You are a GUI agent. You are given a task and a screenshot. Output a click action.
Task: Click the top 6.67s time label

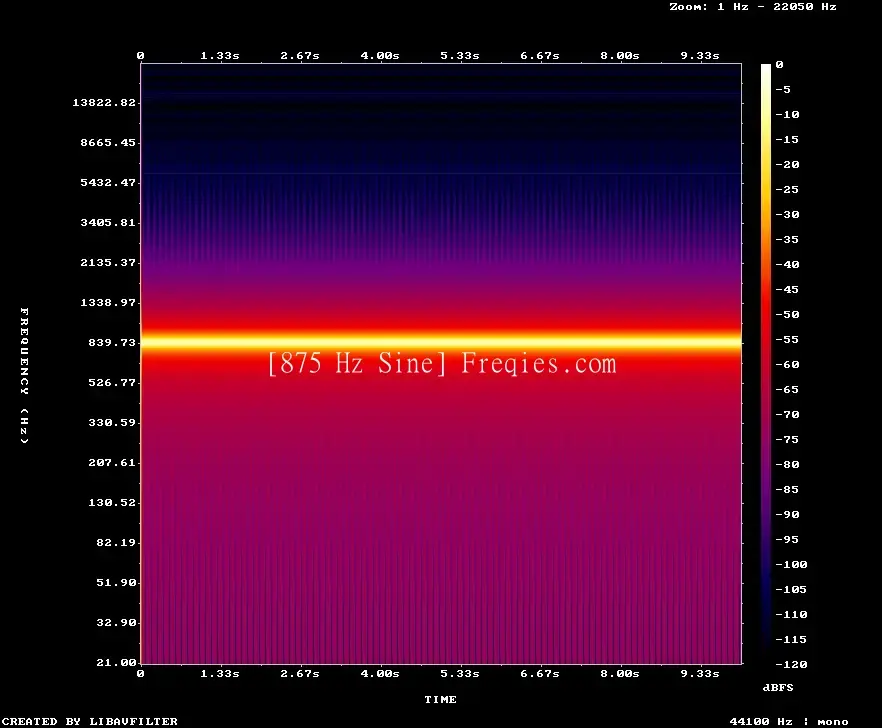tap(539, 56)
